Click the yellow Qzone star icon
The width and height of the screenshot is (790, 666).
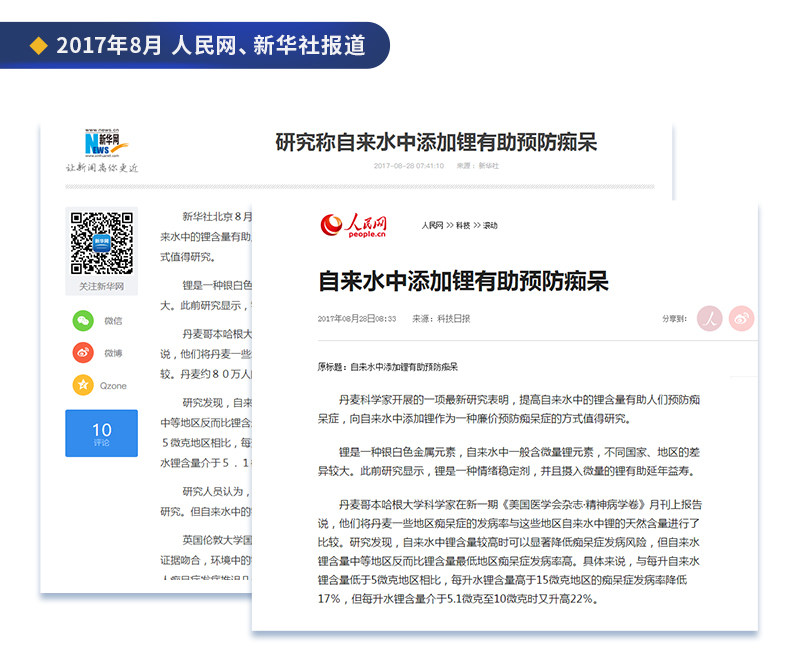[x=83, y=385]
